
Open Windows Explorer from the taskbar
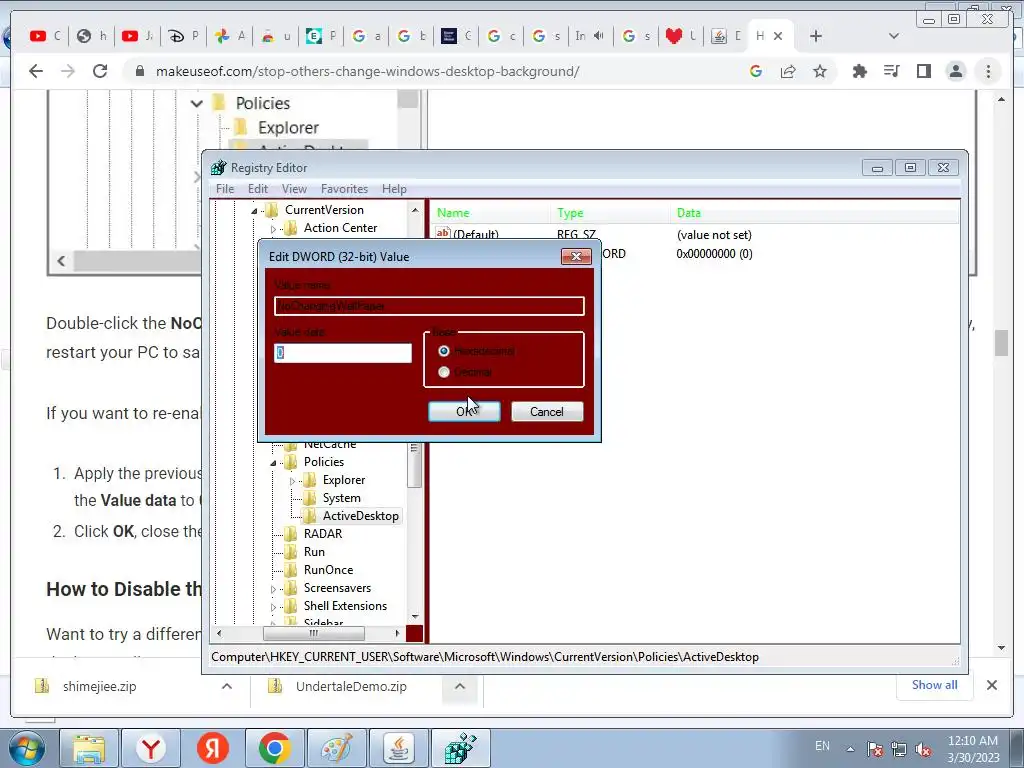pyautogui.click(x=89, y=748)
